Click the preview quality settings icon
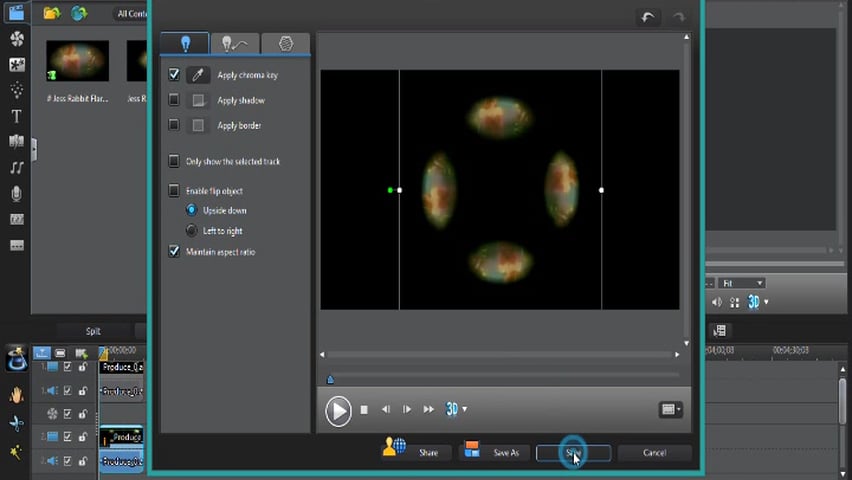This screenshot has width=852, height=480. 735,303
